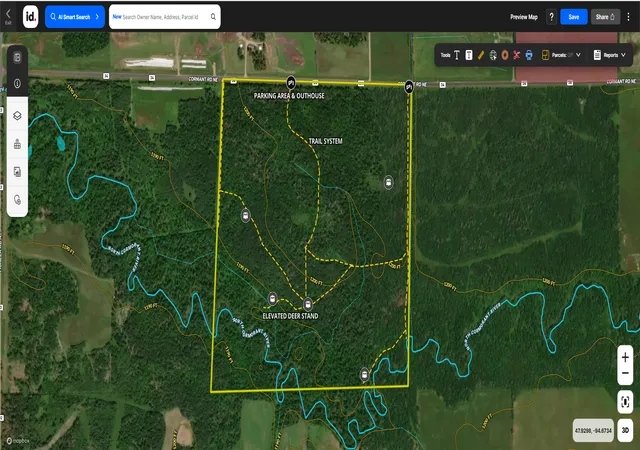This screenshot has height=450, width=640.
Task: Open the map layers stack icon
Action: 17,116
